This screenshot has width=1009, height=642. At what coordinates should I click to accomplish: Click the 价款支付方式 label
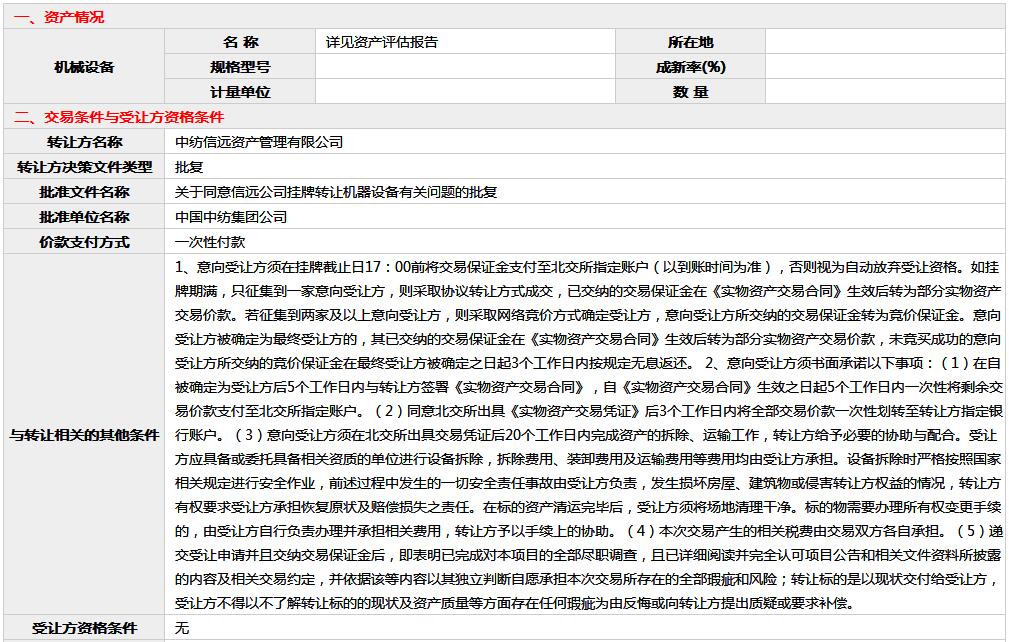84,242
